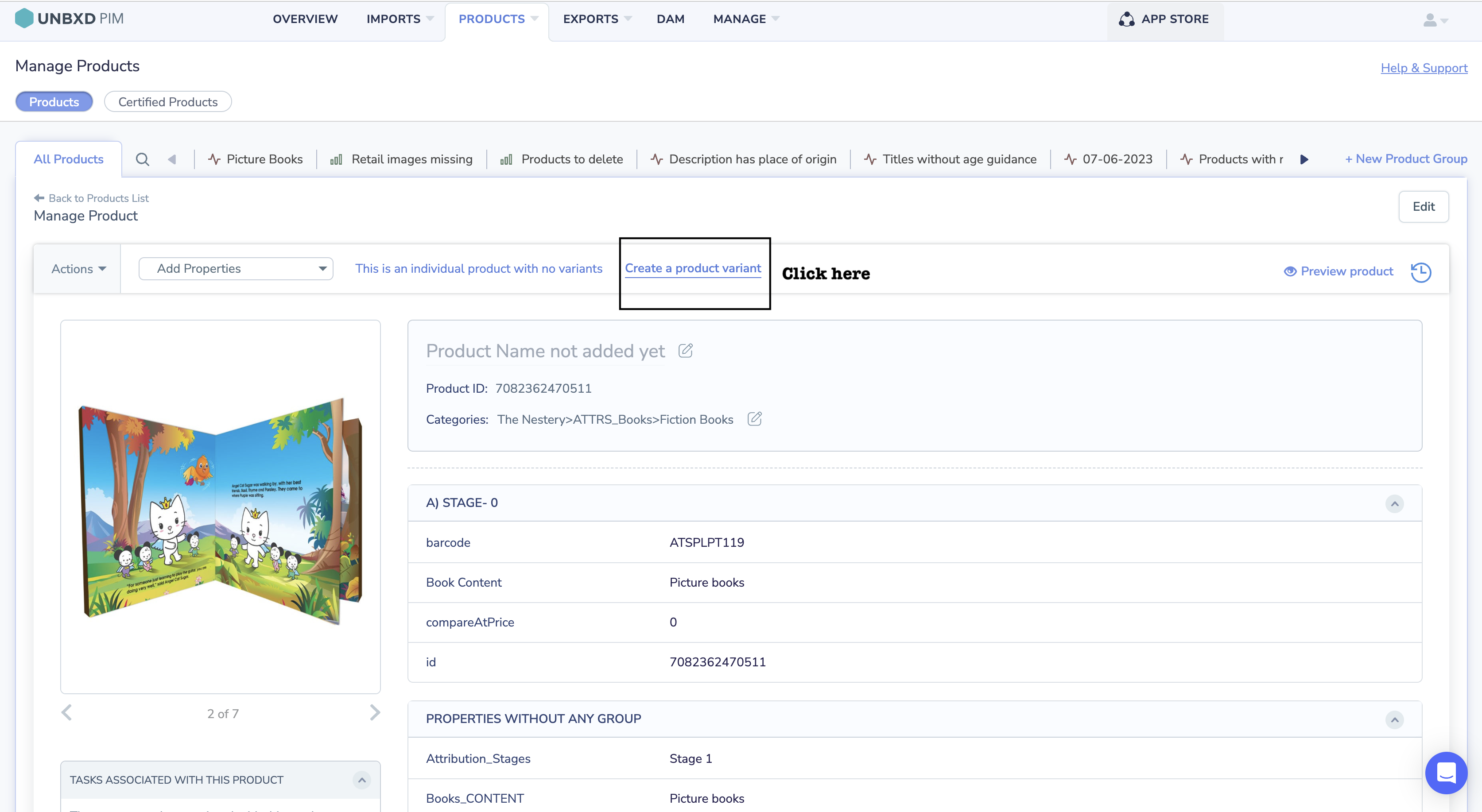The width and height of the screenshot is (1482, 812).
Task: Click the id row value 7082362470511
Action: (x=718, y=662)
